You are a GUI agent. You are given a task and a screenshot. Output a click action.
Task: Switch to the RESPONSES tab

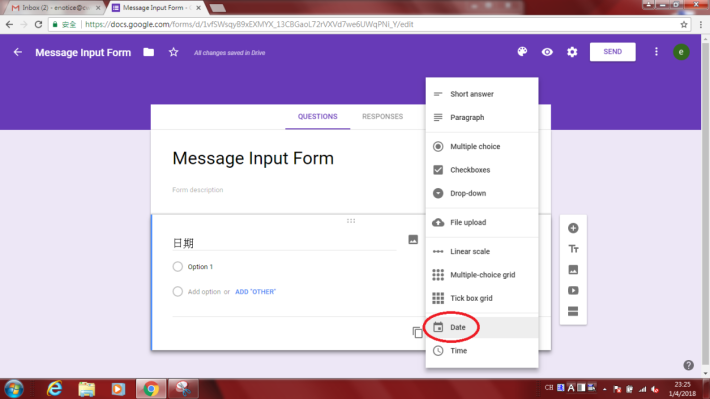pos(382,116)
